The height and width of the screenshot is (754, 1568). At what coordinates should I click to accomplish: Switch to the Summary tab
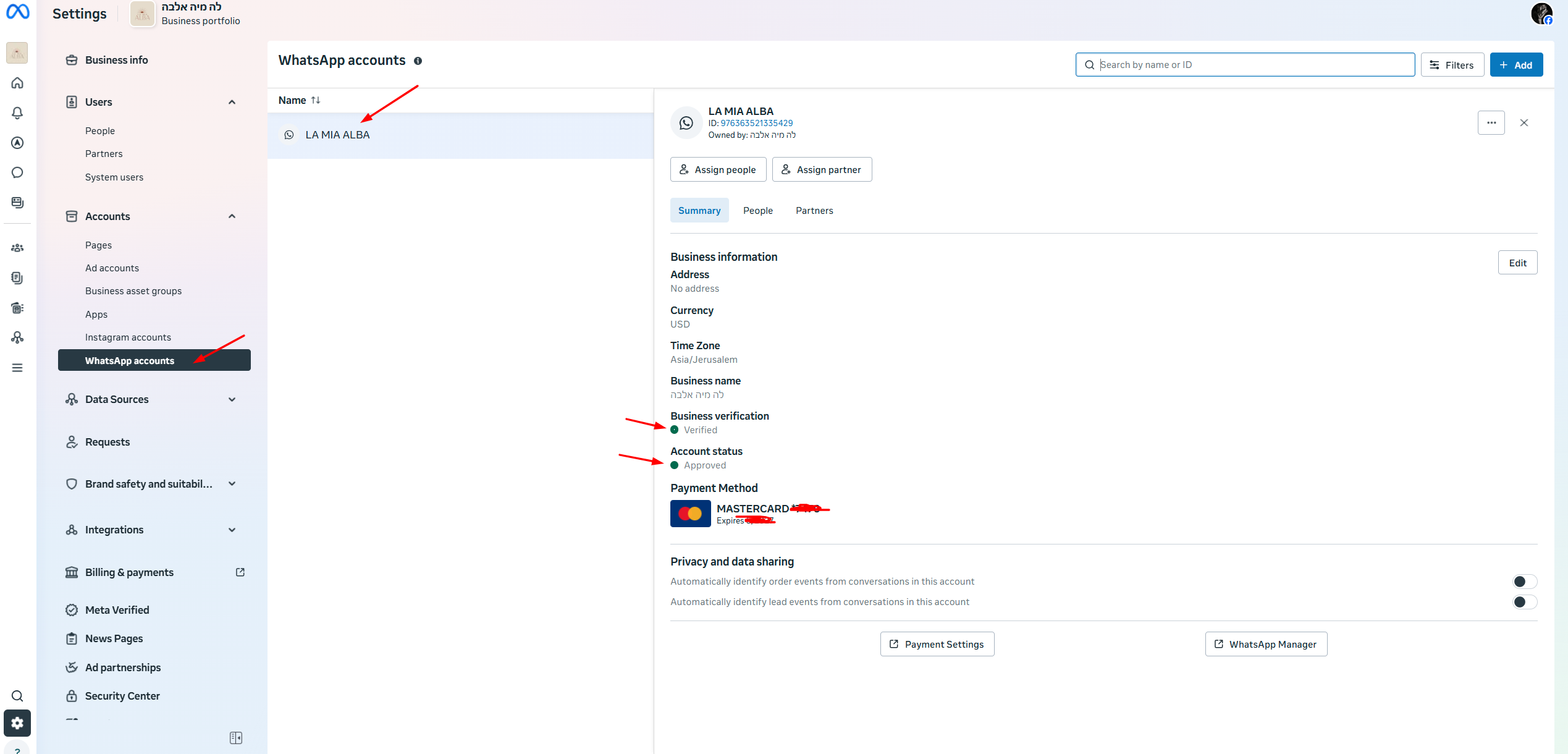tap(699, 210)
